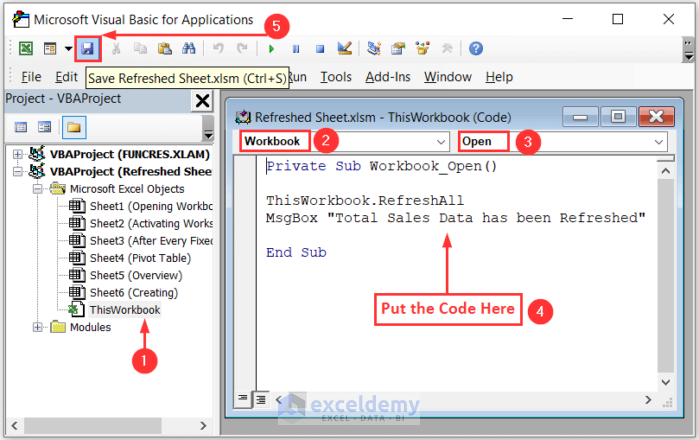This screenshot has width=699, height=440.
Task: Open the Open procedure dropdown
Action: [x=658, y=142]
